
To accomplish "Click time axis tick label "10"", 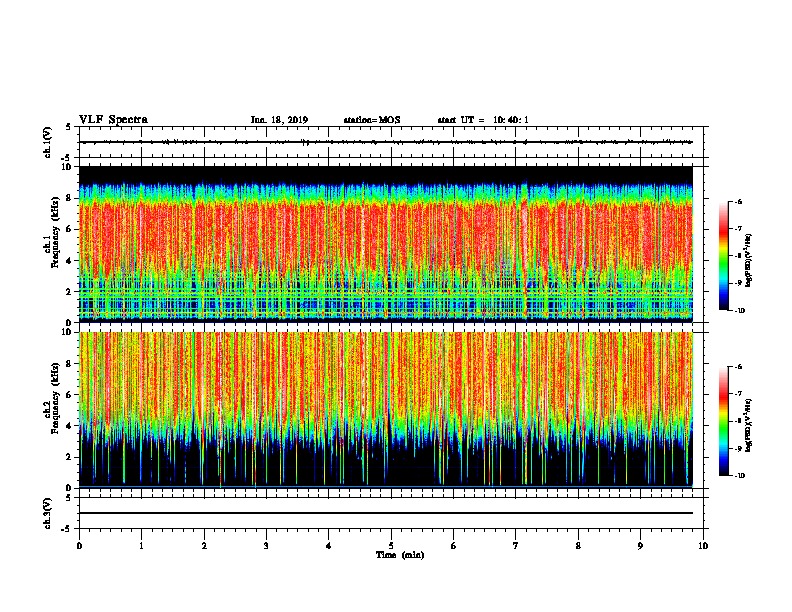I will point(703,545).
